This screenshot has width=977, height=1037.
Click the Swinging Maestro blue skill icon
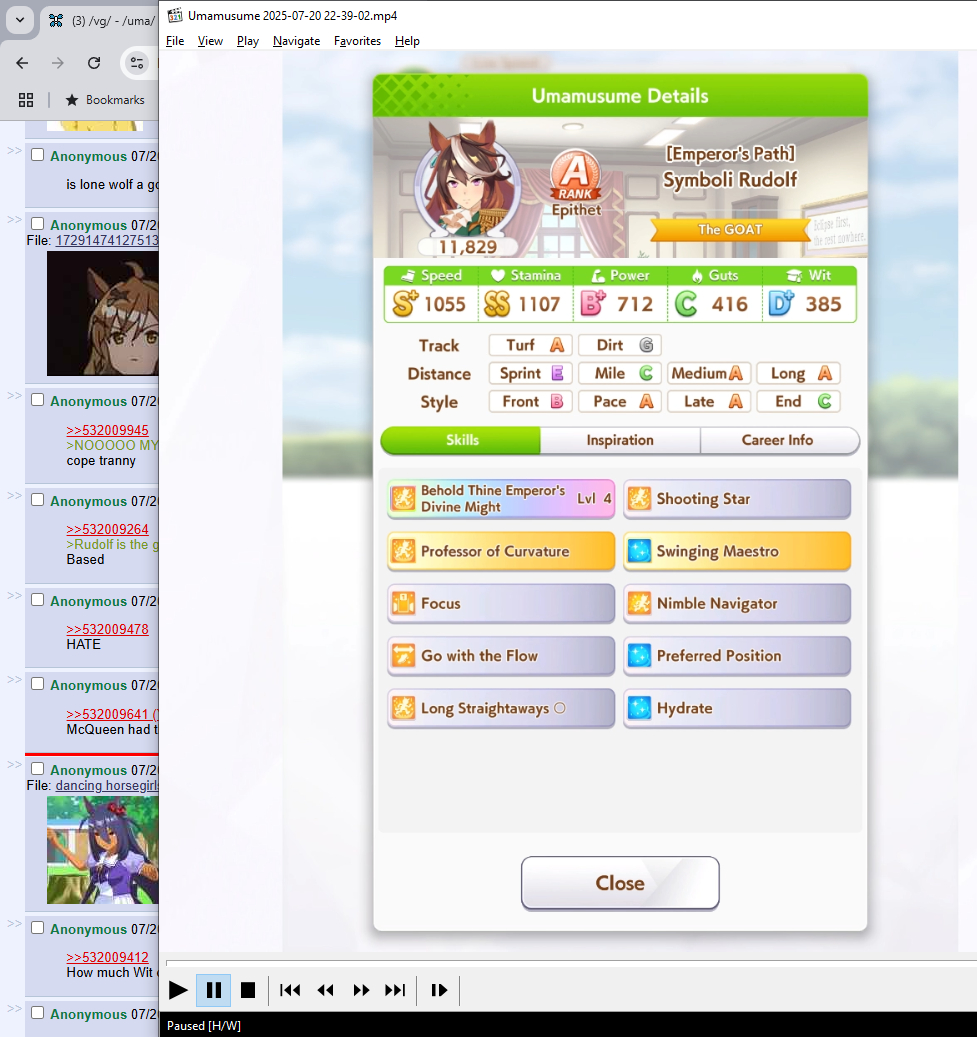[639, 550]
